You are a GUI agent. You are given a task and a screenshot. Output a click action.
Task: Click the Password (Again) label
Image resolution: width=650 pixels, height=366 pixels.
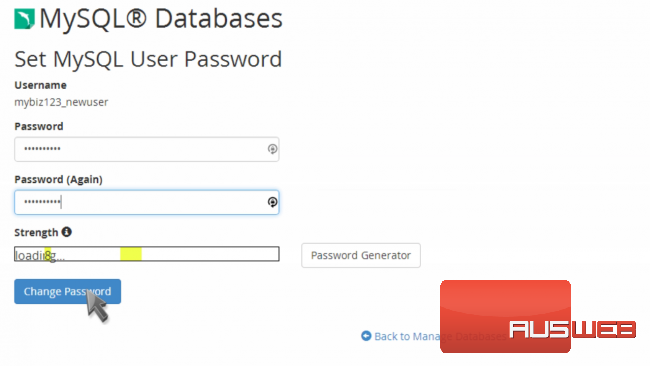[x=58, y=179]
